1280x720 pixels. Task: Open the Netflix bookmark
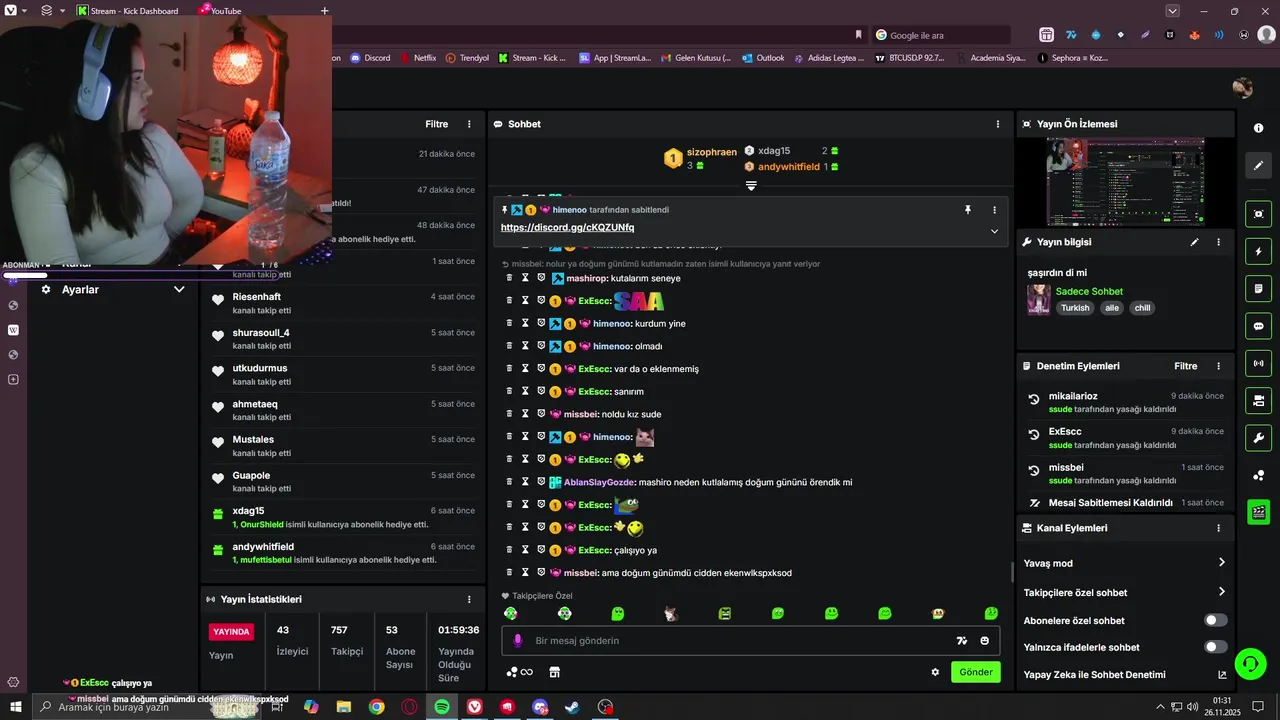click(418, 58)
